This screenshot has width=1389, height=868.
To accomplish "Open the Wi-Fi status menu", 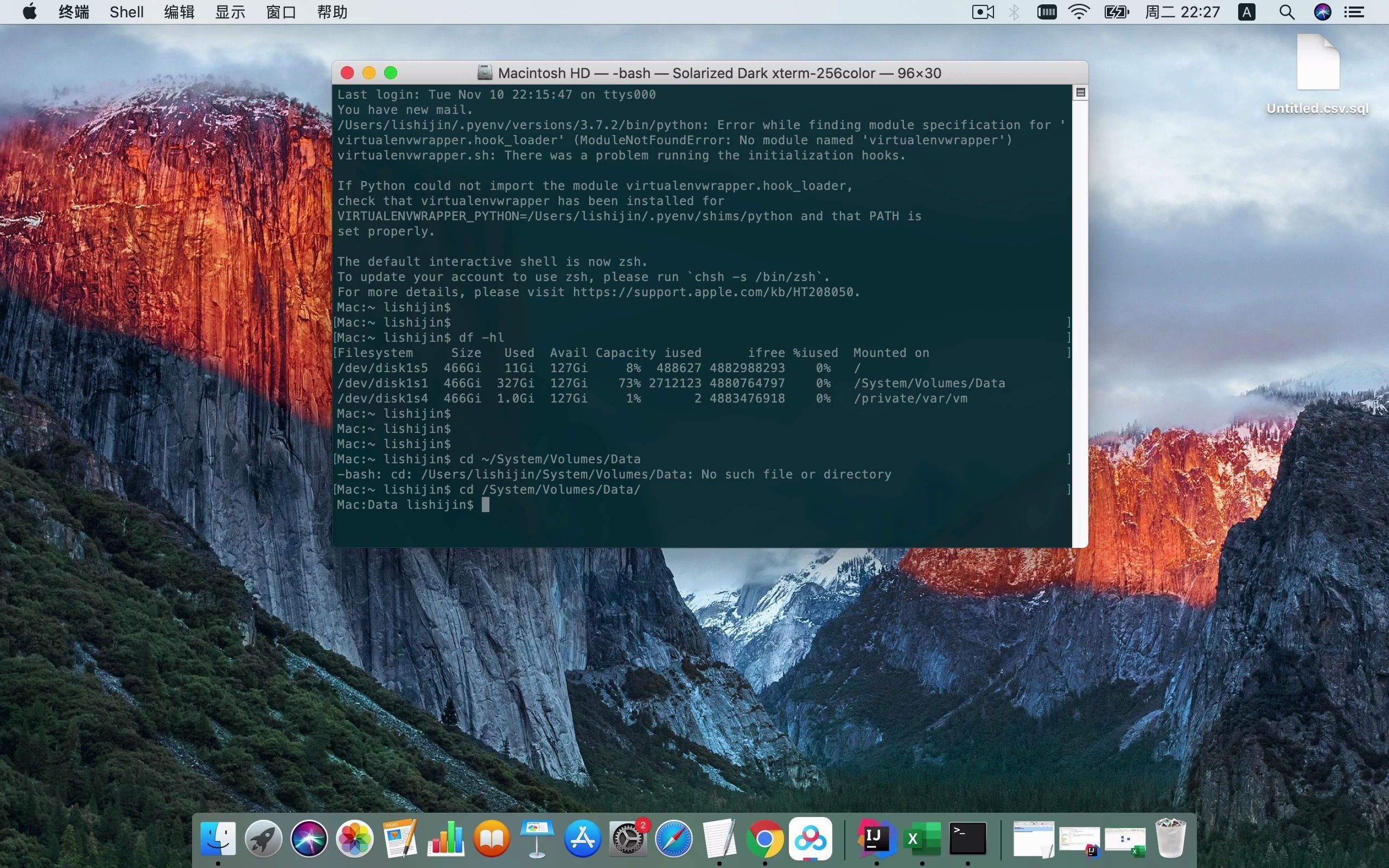I will click(x=1080, y=12).
